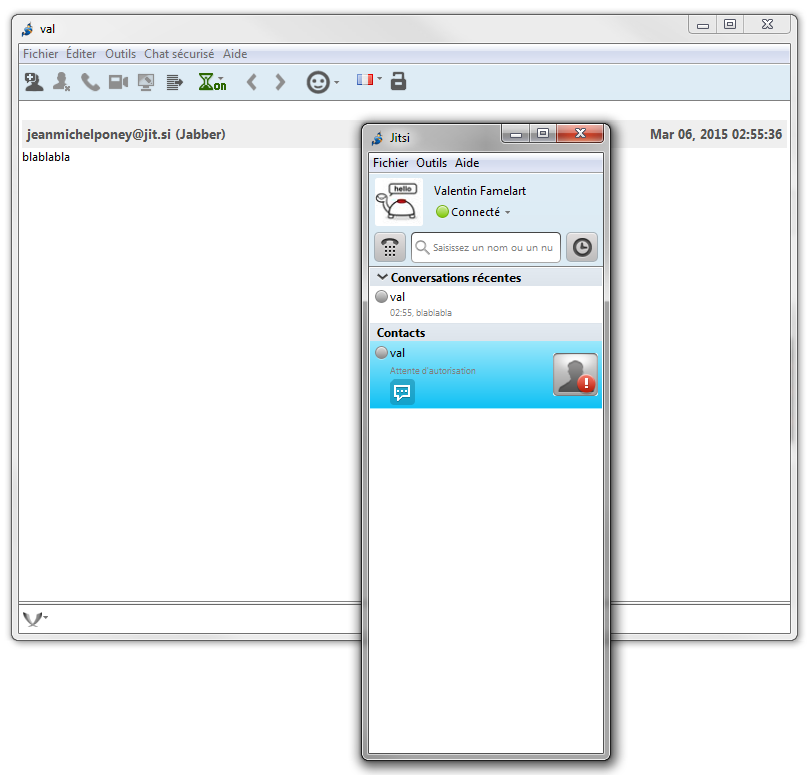This screenshot has height=775, width=809.
Task: Maximize the Jitsi contact list window
Action: tap(543, 133)
